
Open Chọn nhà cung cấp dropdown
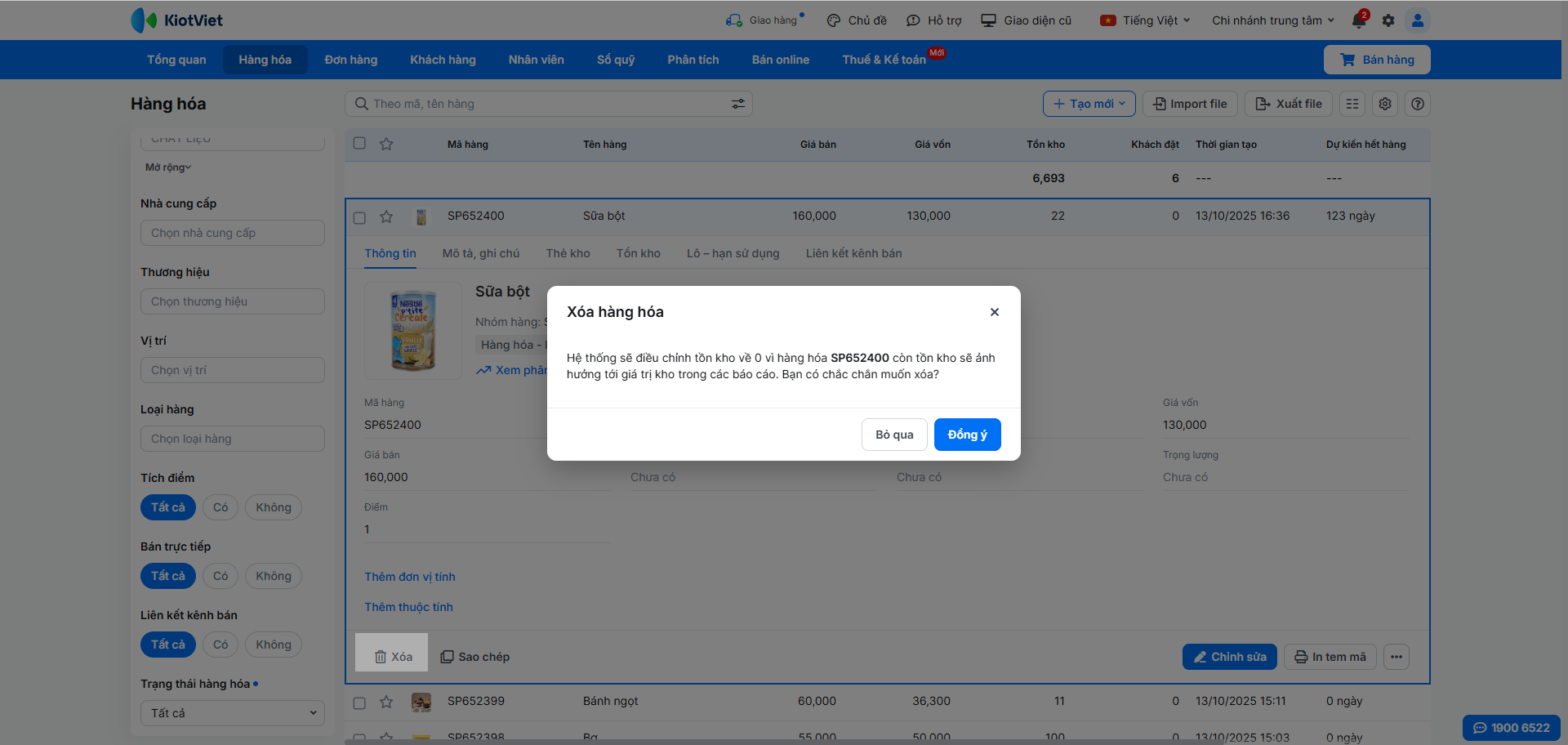(233, 233)
